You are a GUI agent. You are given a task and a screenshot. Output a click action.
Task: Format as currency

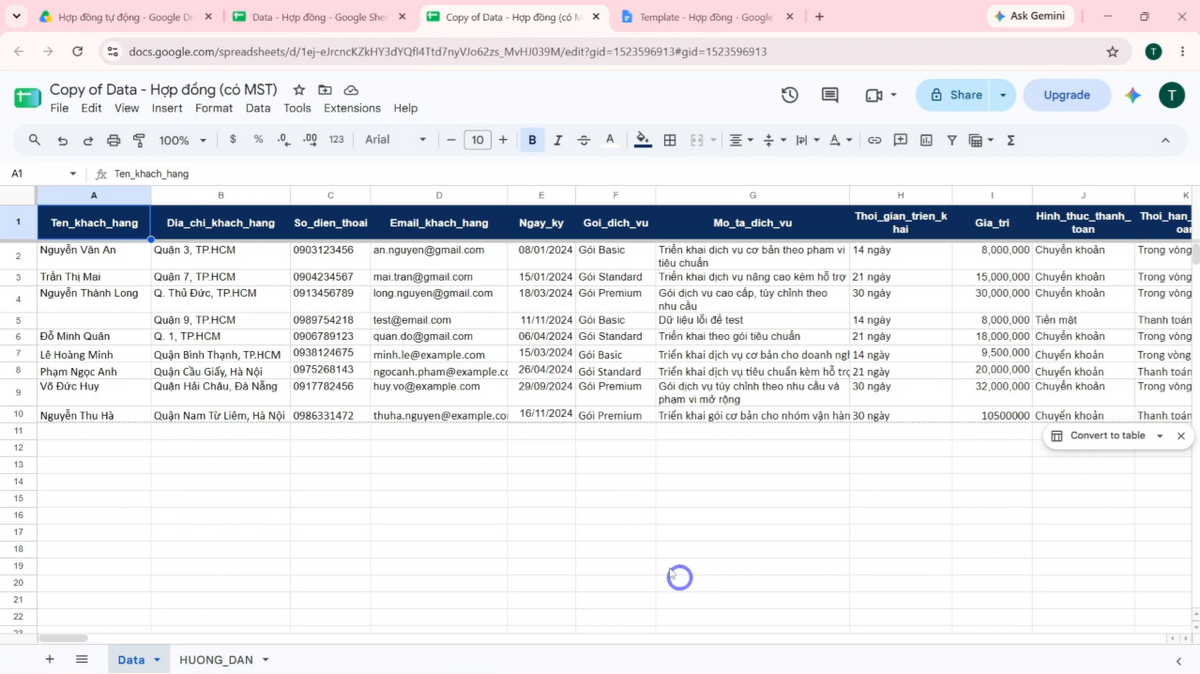[x=233, y=140]
